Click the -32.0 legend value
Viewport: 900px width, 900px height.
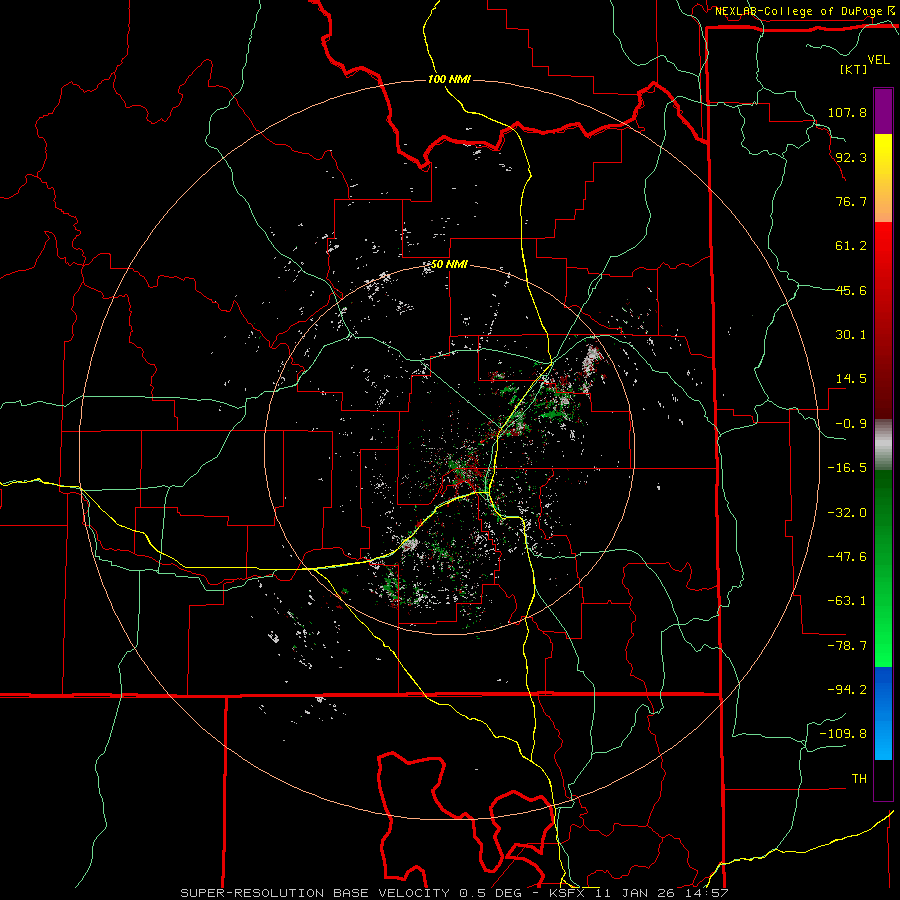tap(847, 513)
